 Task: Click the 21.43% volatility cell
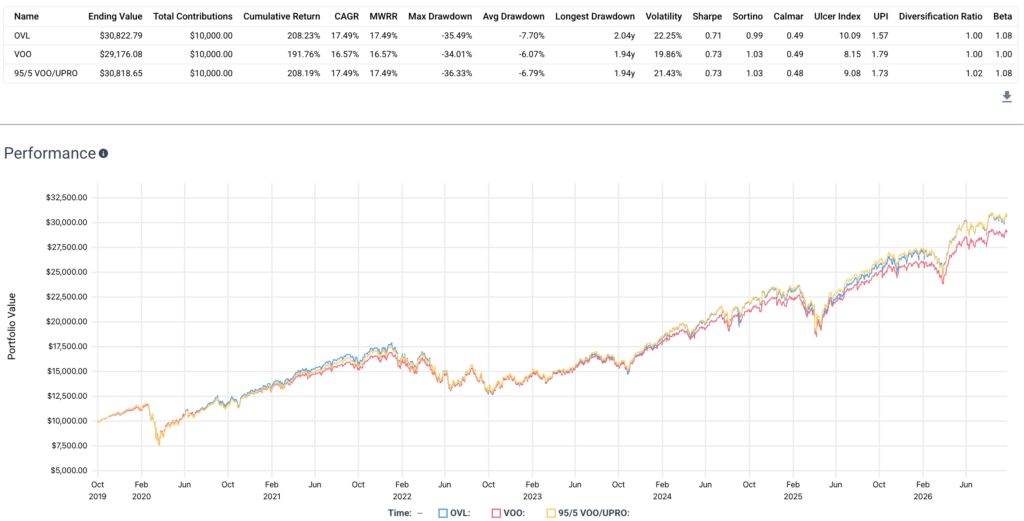click(x=669, y=74)
